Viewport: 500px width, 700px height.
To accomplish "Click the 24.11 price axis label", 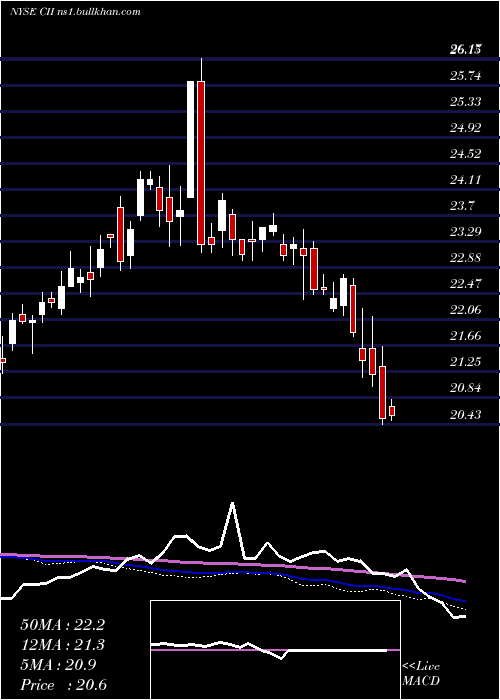I will (x=465, y=180).
